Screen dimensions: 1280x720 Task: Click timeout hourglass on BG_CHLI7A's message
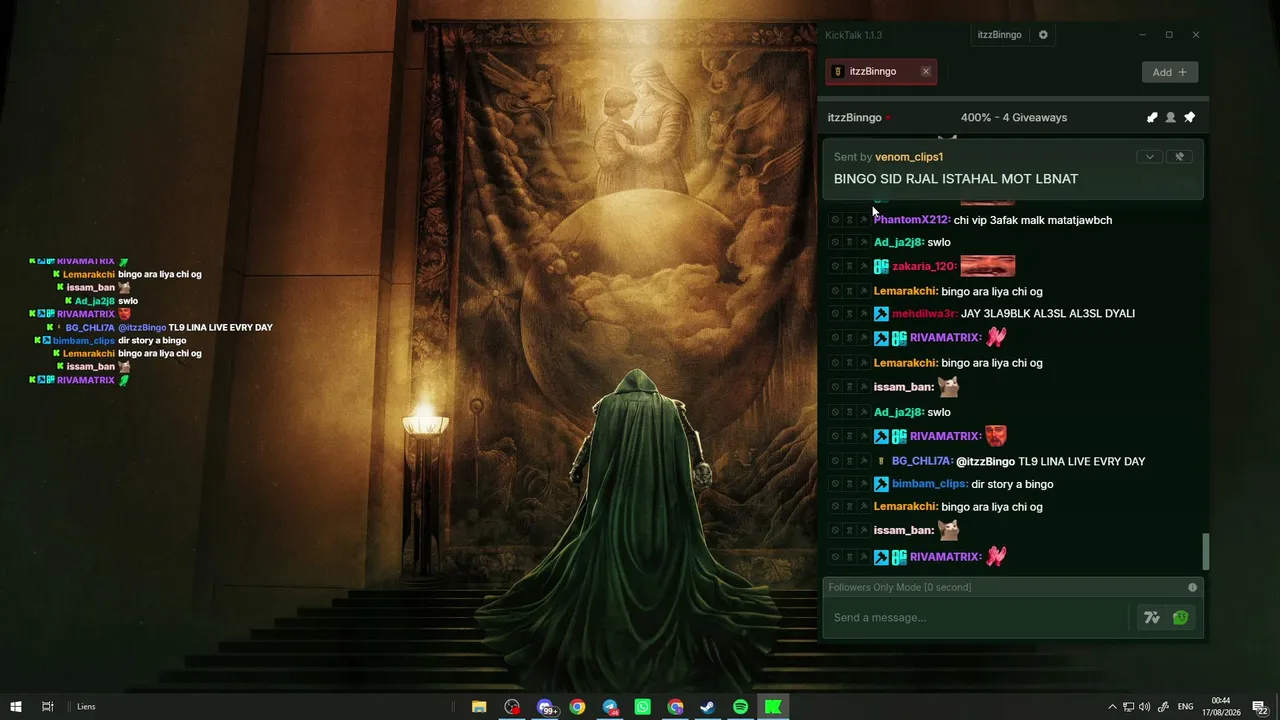pyautogui.click(x=849, y=461)
